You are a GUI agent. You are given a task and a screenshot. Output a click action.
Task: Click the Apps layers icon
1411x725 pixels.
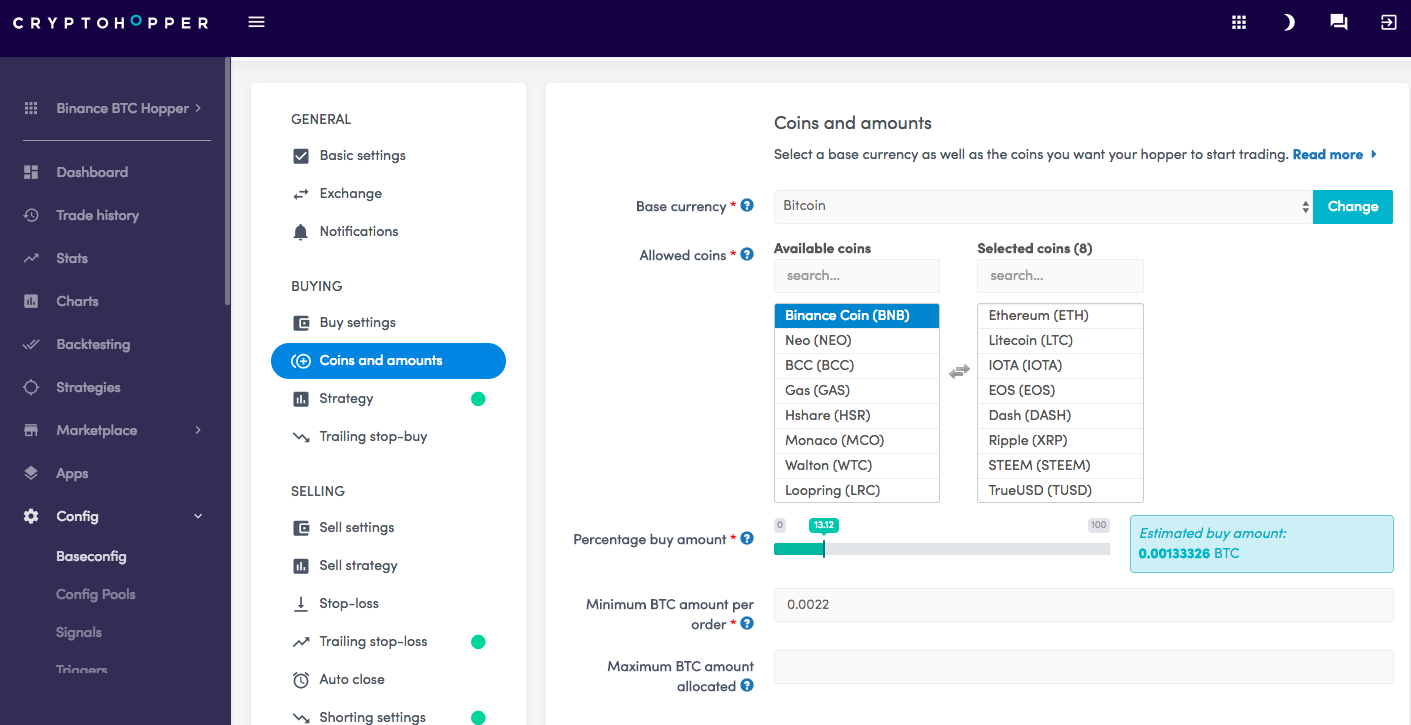tap(31, 473)
